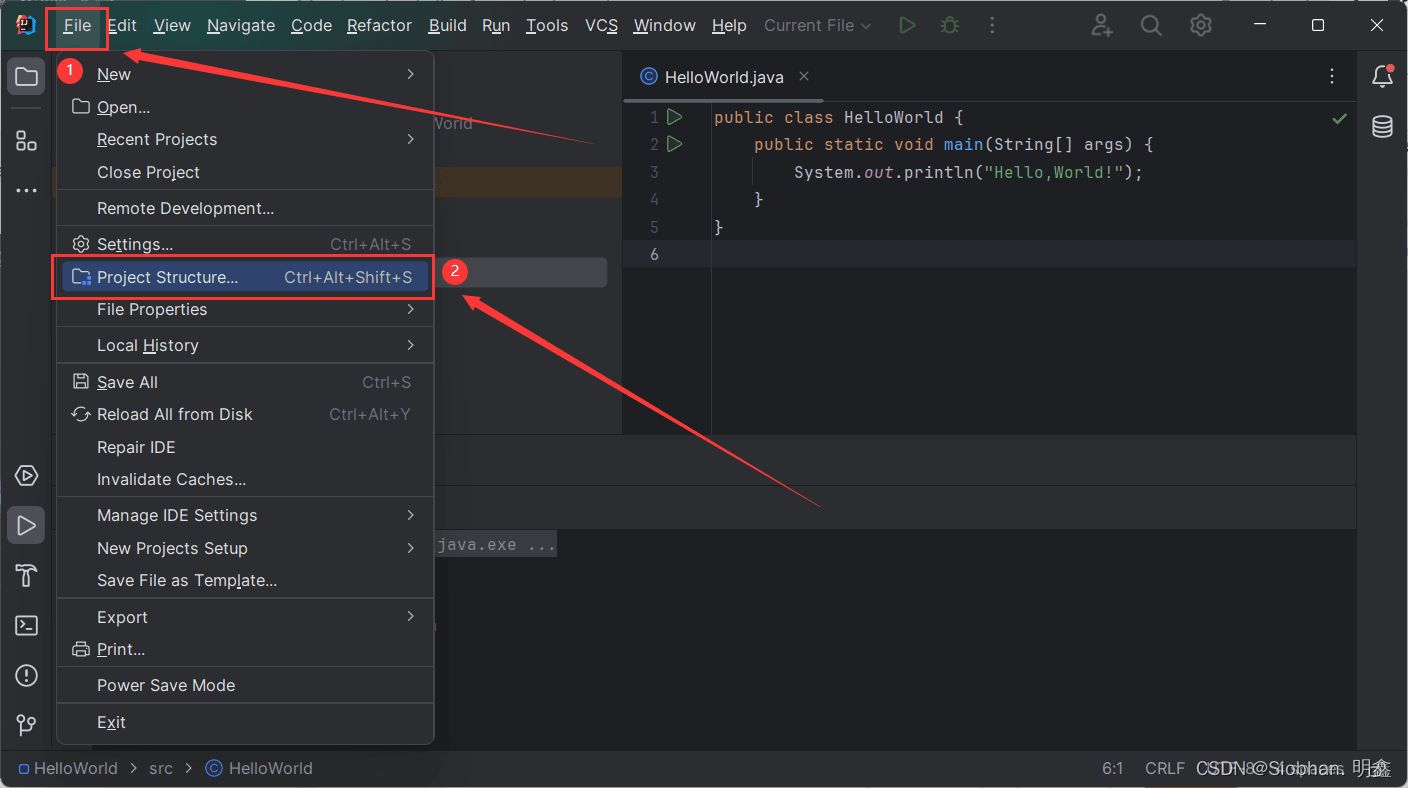The width and height of the screenshot is (1408, 788).
Task: Open the Structure tool window icon
Action: click(26, 141)
